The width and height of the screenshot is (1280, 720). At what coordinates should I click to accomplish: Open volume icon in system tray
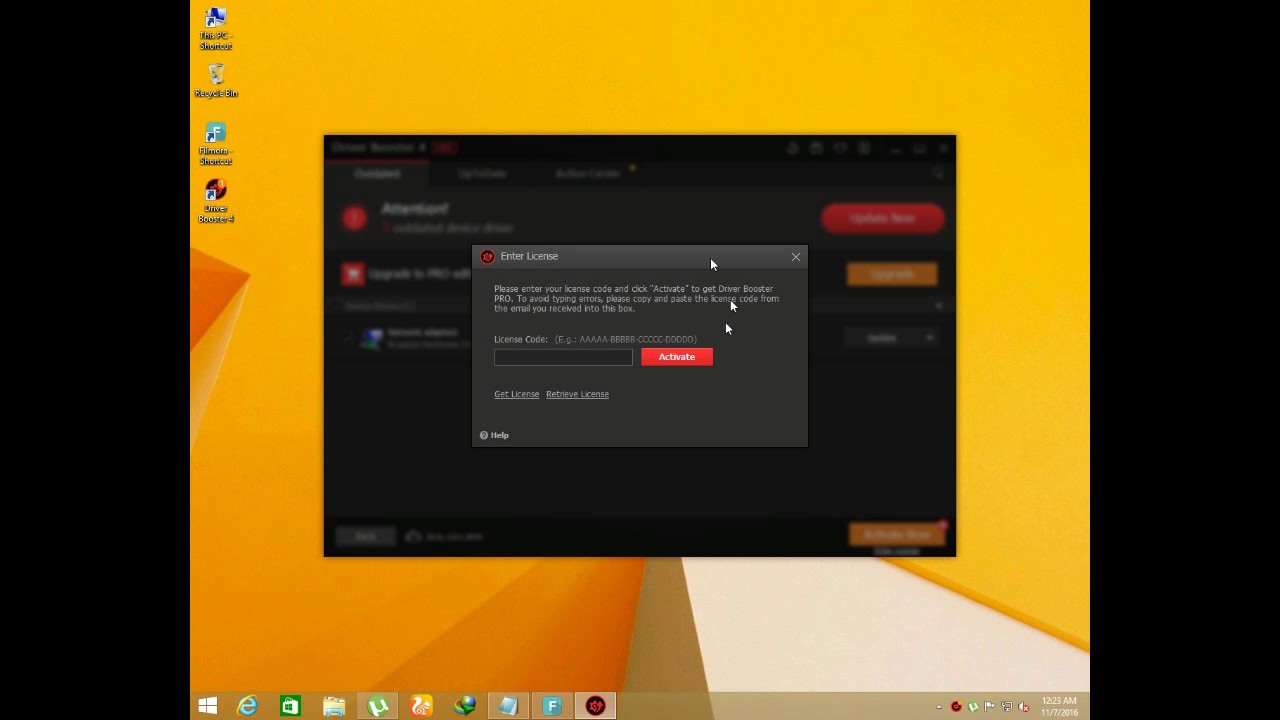tap(1023, 707)
